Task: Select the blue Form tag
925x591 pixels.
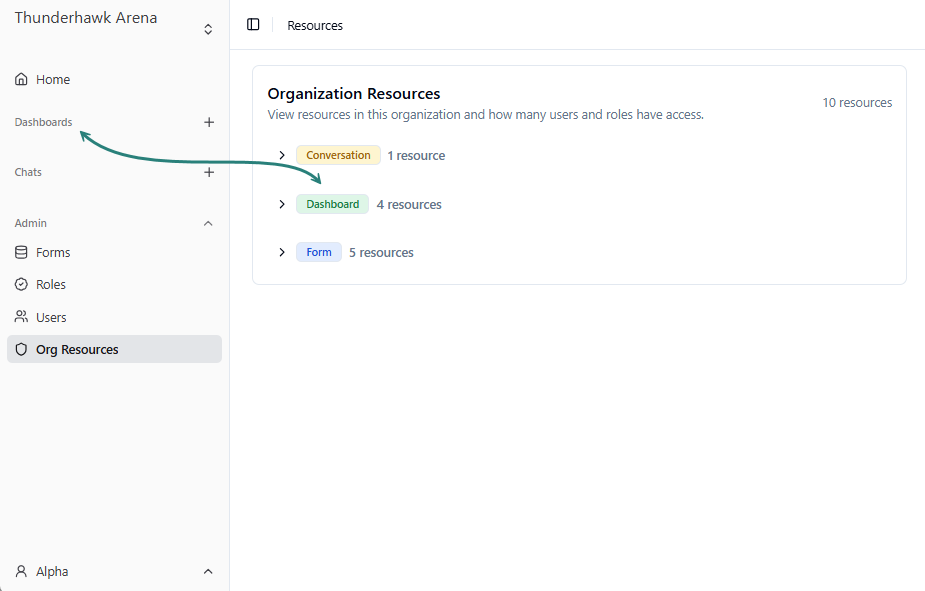Action: point(319,252)
